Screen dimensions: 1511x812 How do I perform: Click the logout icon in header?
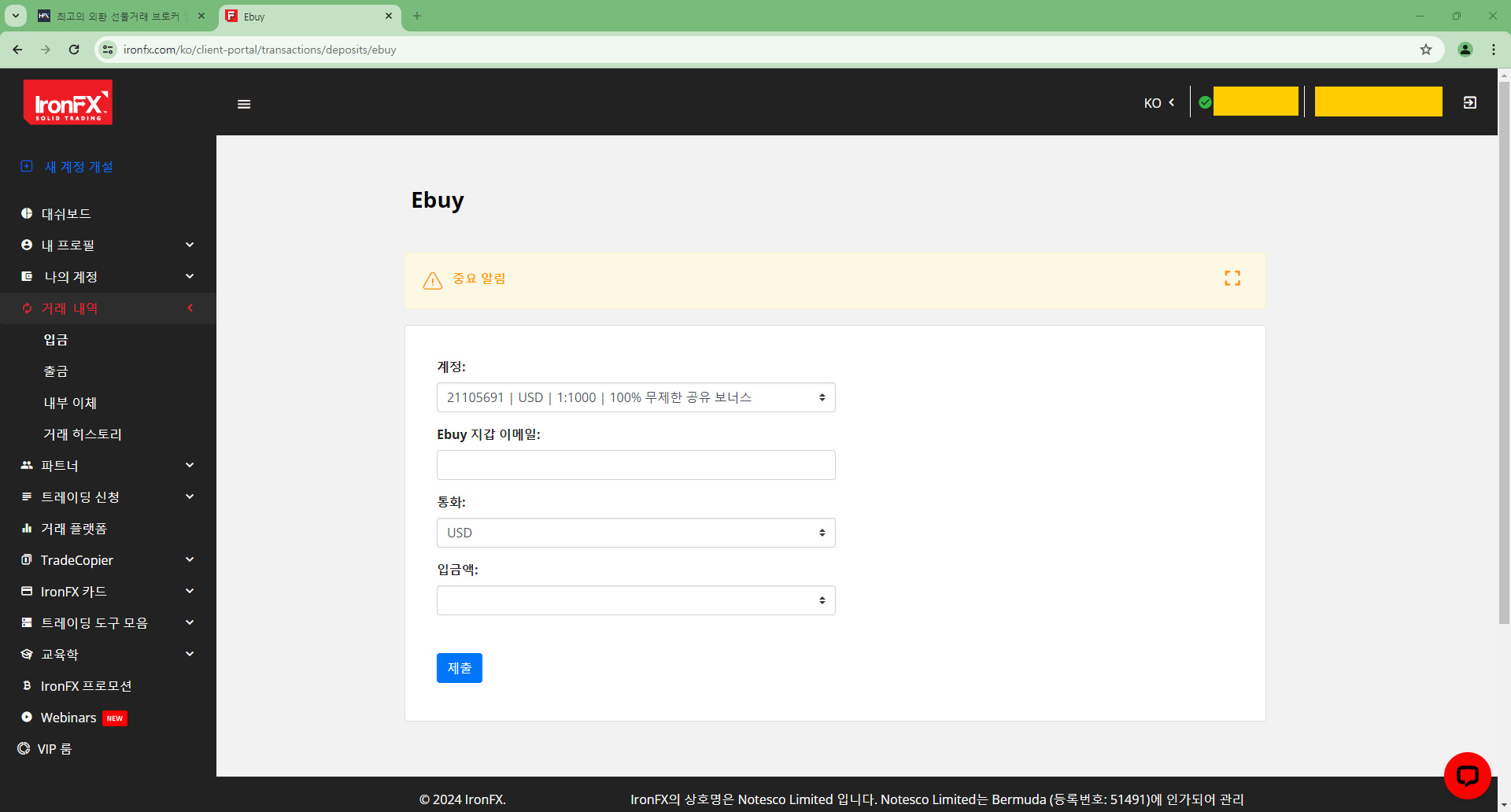tap(1469, 103)
